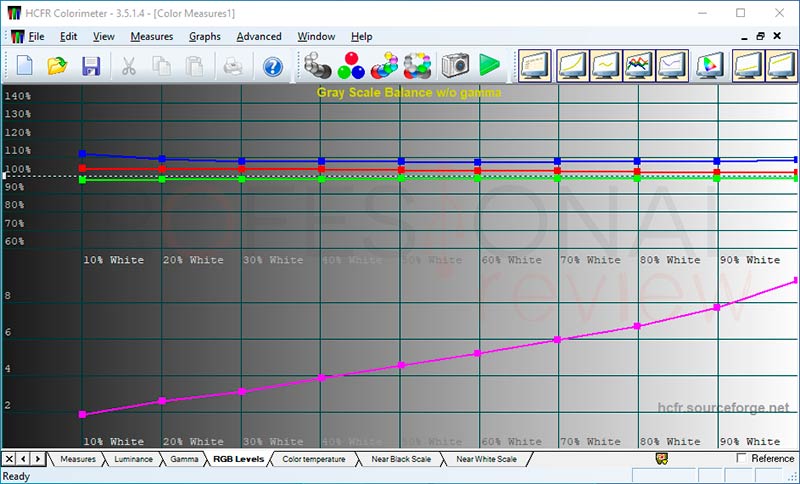Open the Window menu
Screen dimensions: 800x484
point(316,37)
